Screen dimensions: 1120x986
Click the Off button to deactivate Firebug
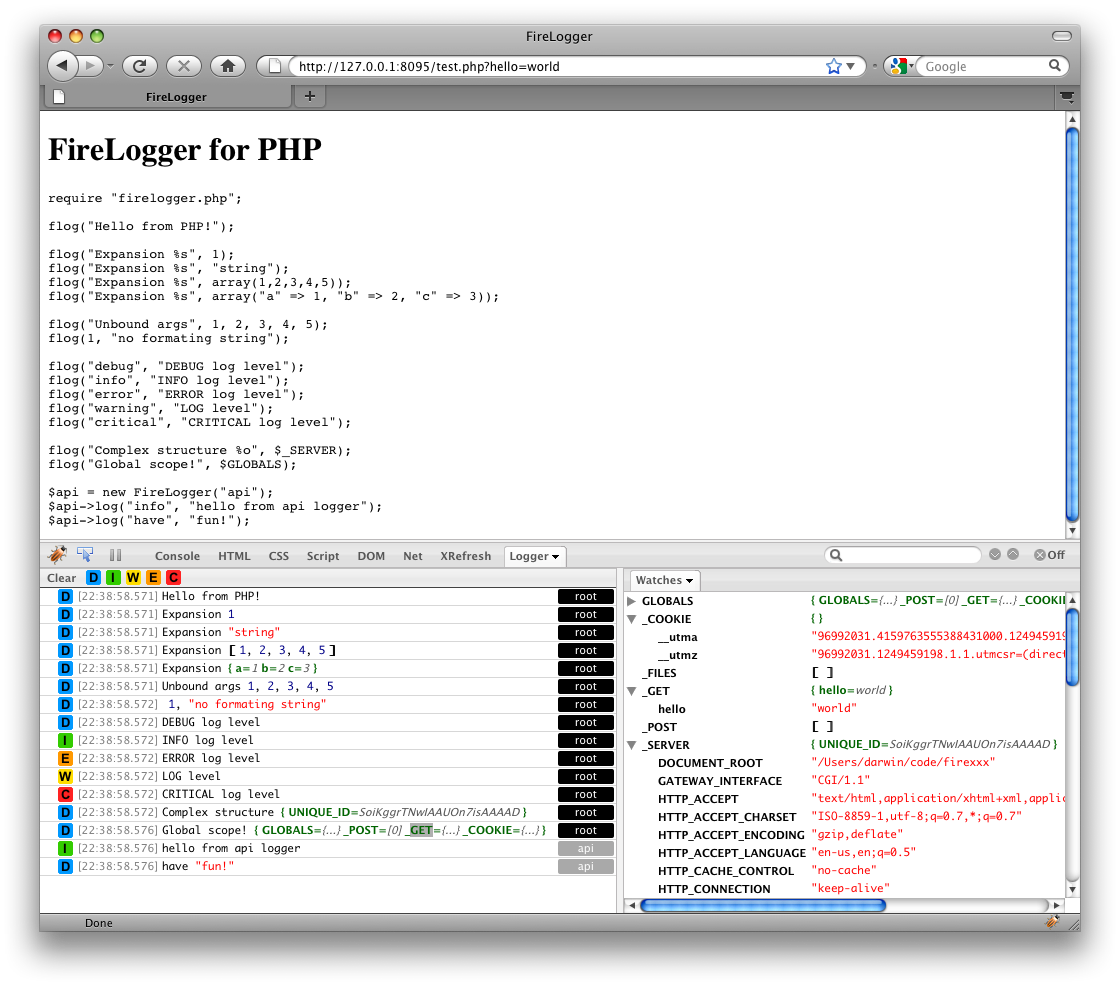[x=1049, y=555]
